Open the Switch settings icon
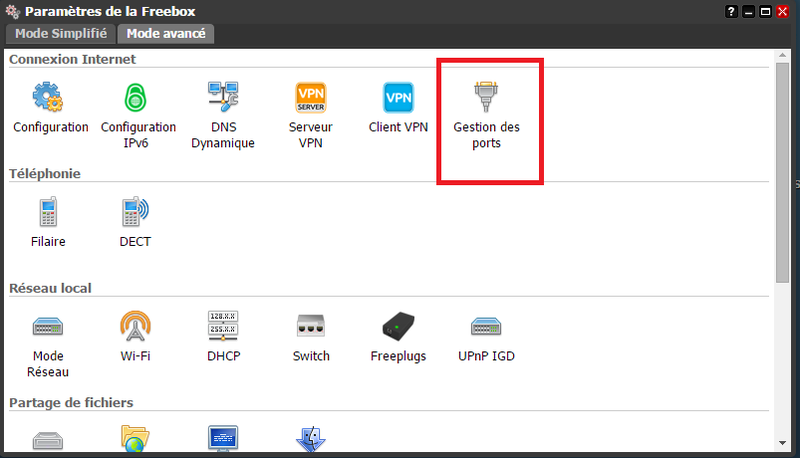Viewport: 800px width, 458px height. (x=311, y=326)
